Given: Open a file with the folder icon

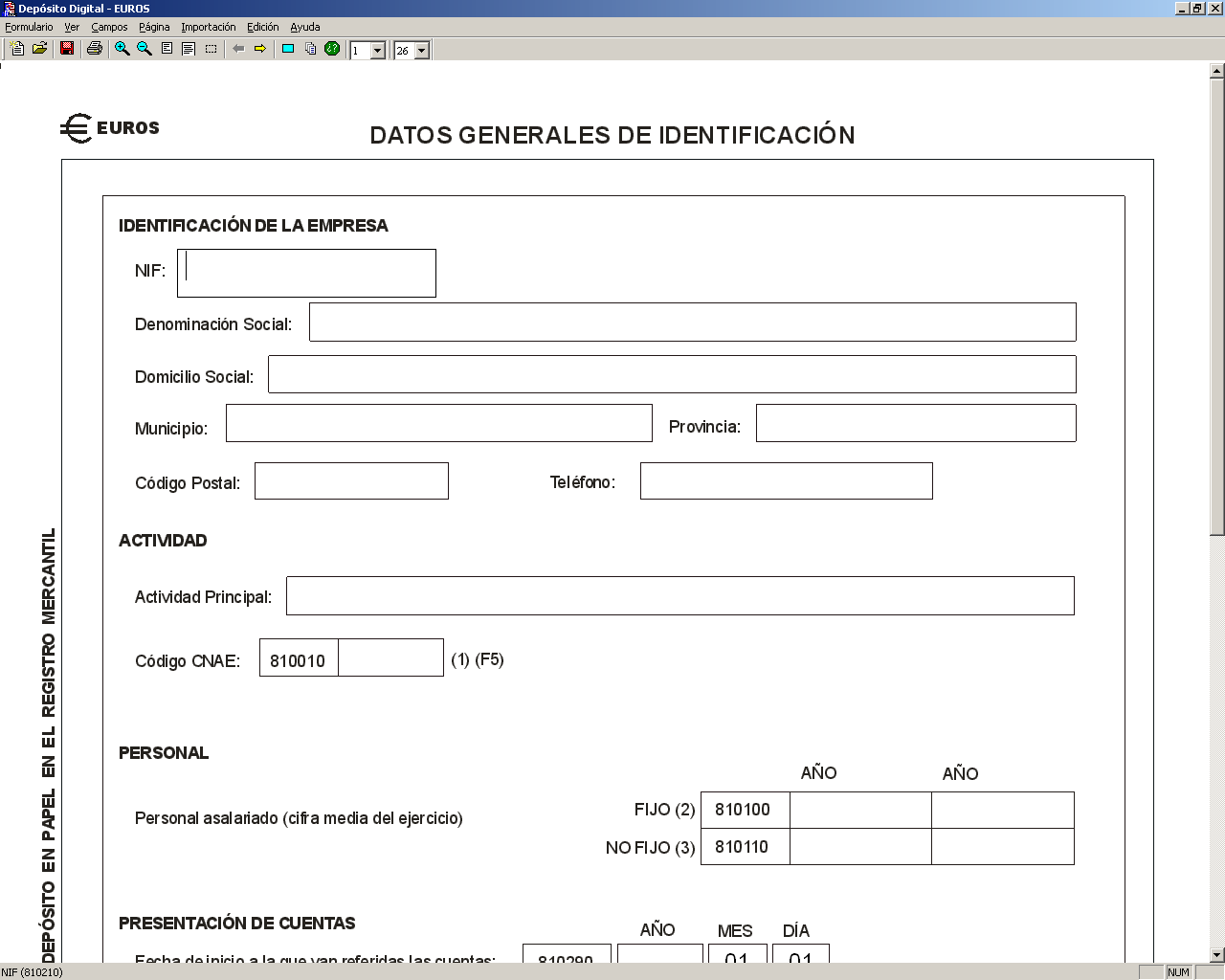Looking at the screenshot, I should click(40, 49).
